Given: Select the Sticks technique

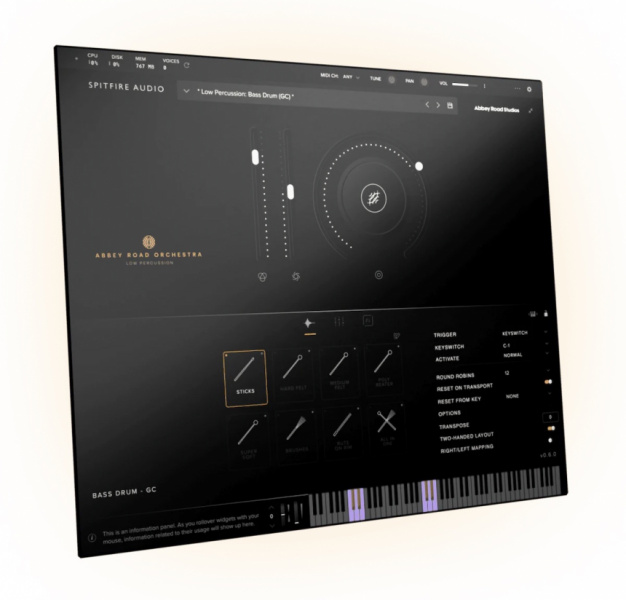Looking at the screenshot, I should click(x=245, y=378).
